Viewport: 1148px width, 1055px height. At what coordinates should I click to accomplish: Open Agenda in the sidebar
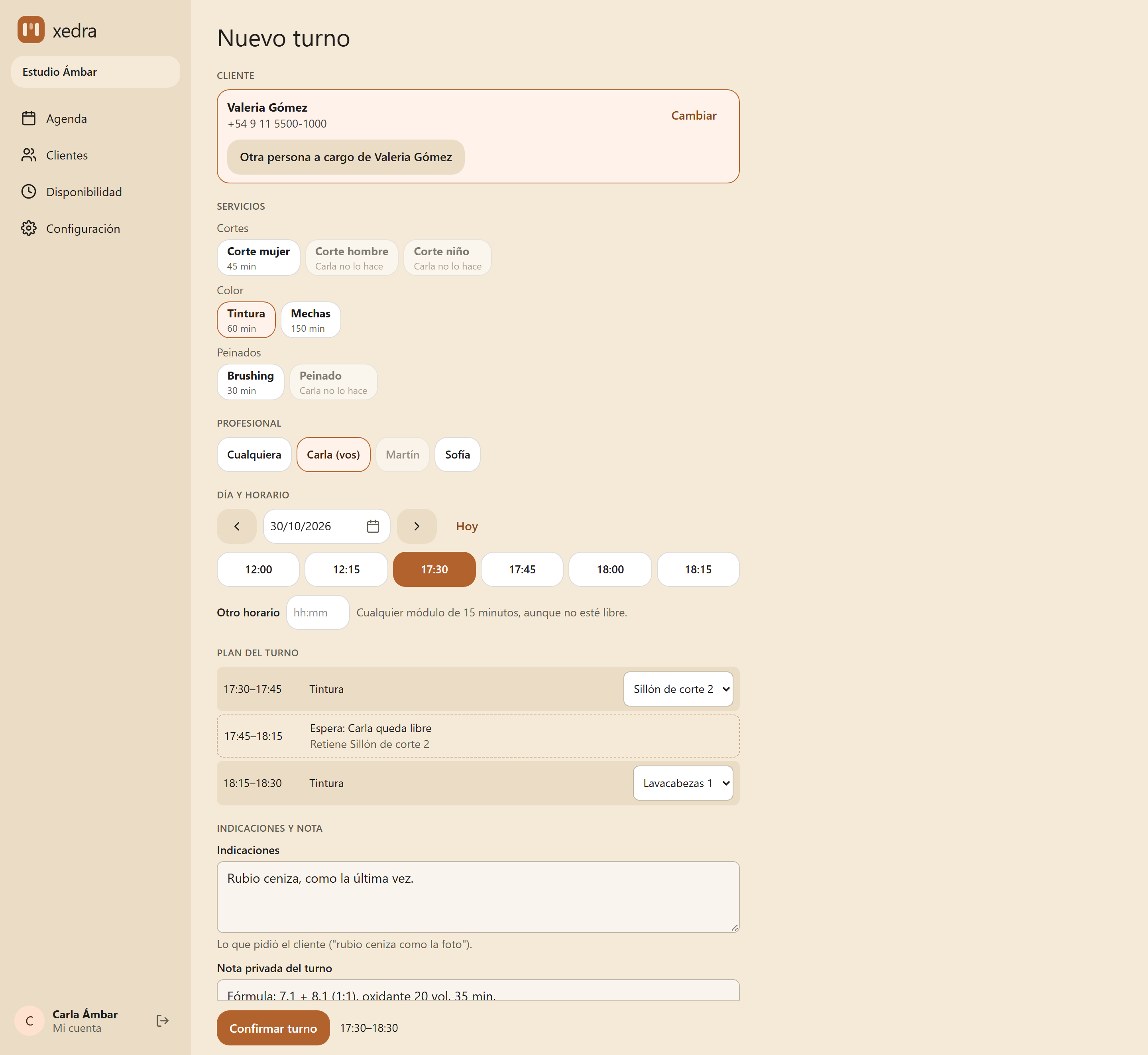(95, 118)
